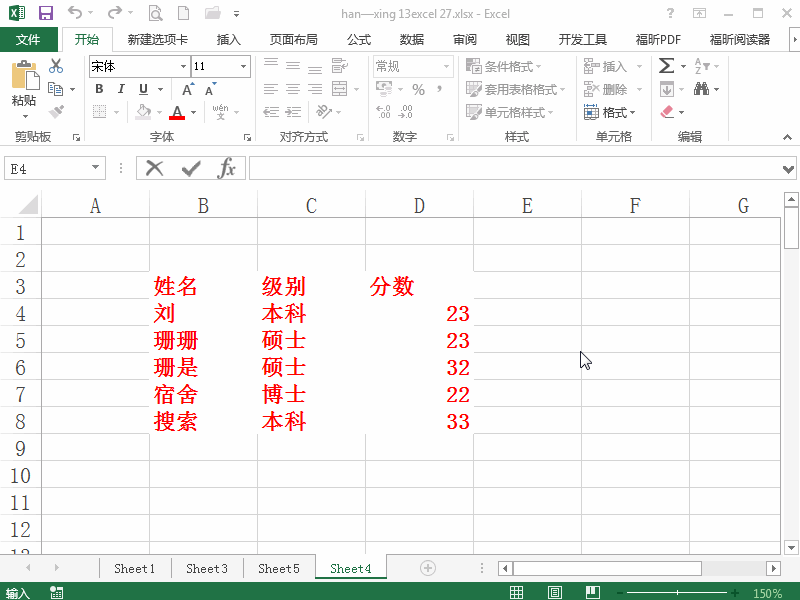Viewport: 800px width, 600px height.
Task: Collapse the ribbon with the chevron arrow
Action: [x=788, y=137]
